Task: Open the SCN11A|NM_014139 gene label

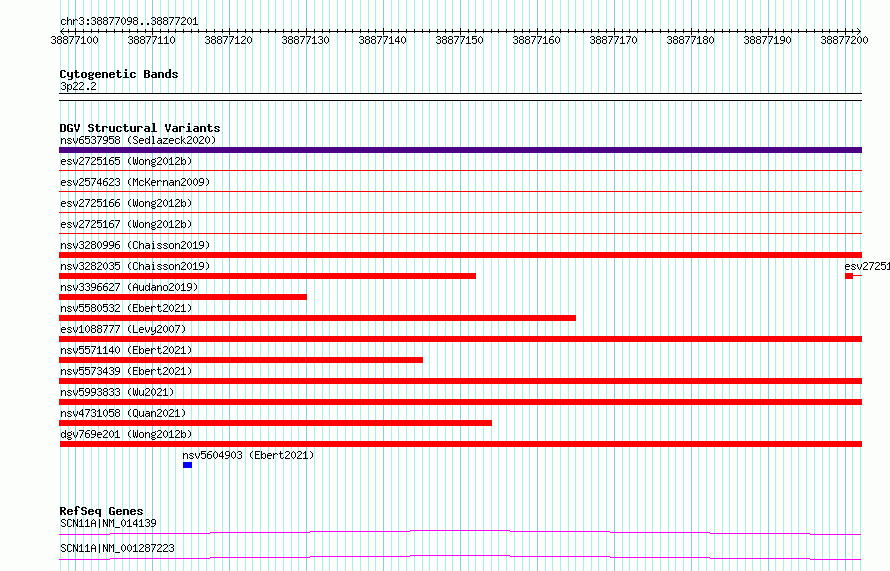Action: pyautogui.click(x=108, y=523)
